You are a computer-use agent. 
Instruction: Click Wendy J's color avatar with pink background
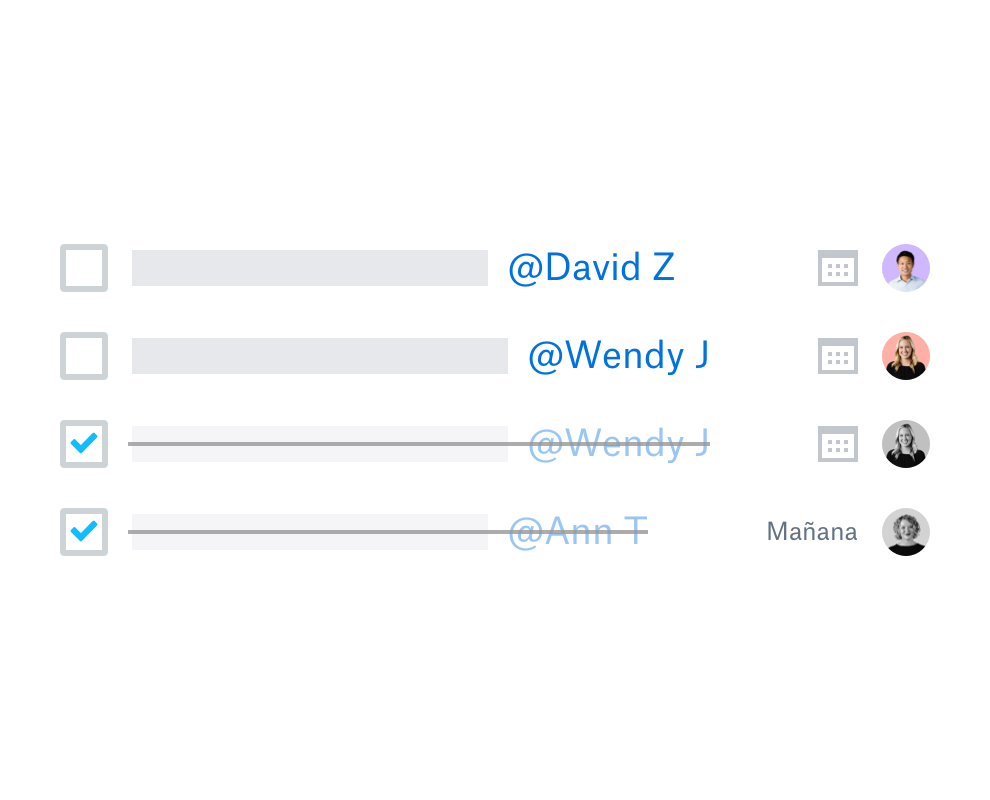point(906,356)
